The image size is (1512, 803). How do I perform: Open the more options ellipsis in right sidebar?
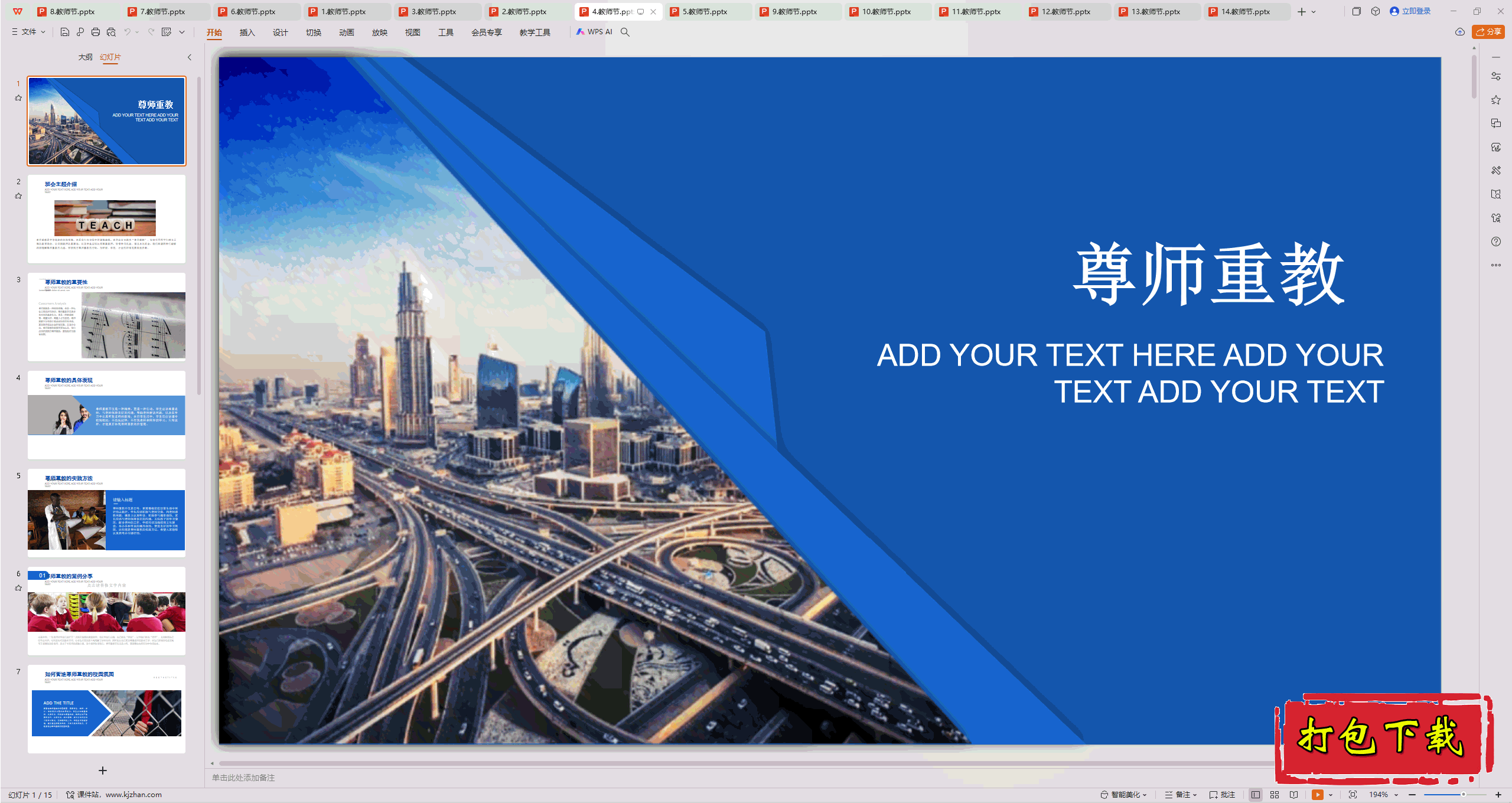coord(1496,265)
